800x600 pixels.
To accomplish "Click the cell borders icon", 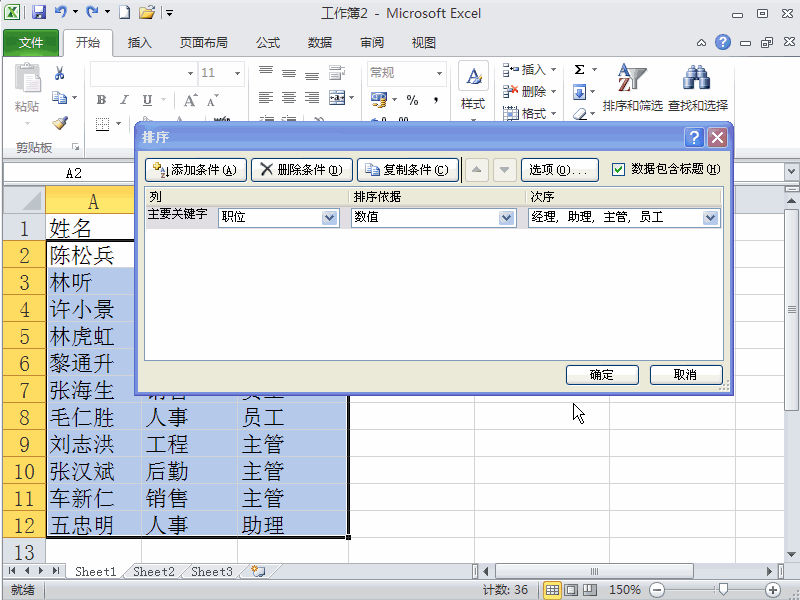I will coord(103,123).
